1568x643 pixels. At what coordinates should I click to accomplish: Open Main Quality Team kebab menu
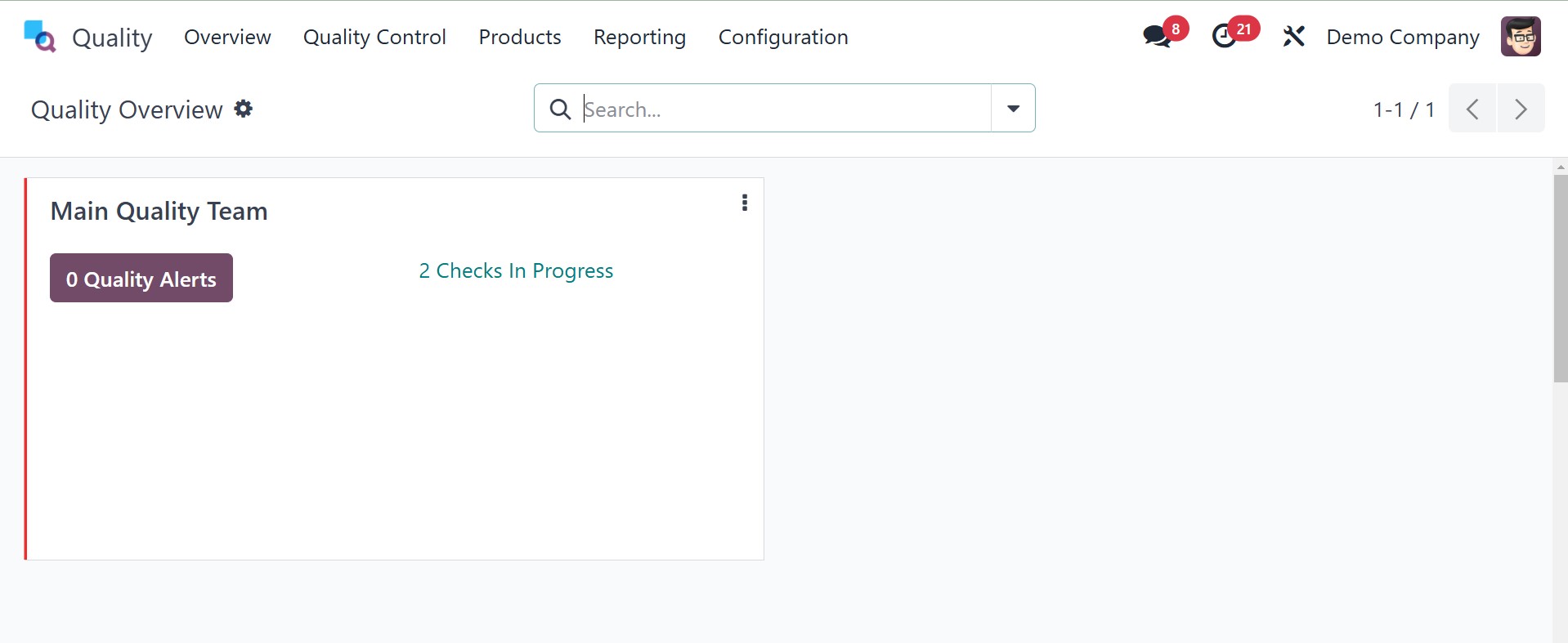pos(744,203)
